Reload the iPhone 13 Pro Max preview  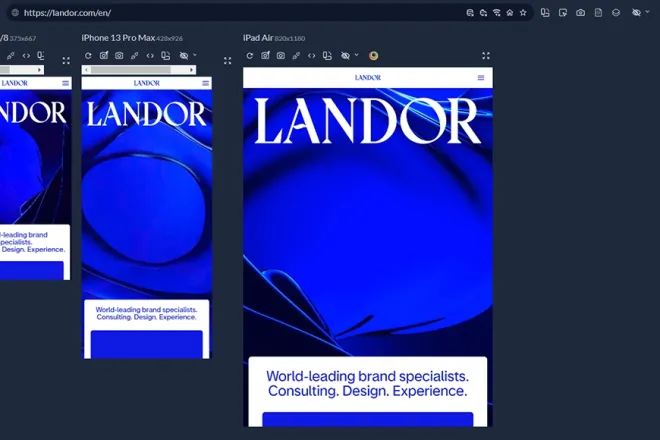click(x=88, y=56)
